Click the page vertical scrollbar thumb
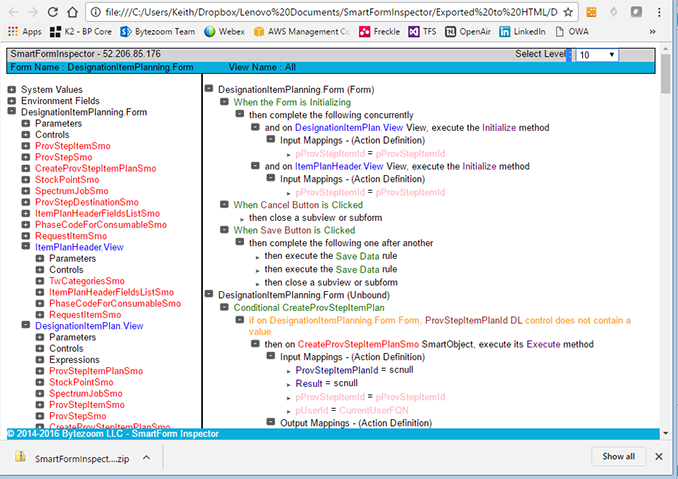 click(x=665, y=73)
